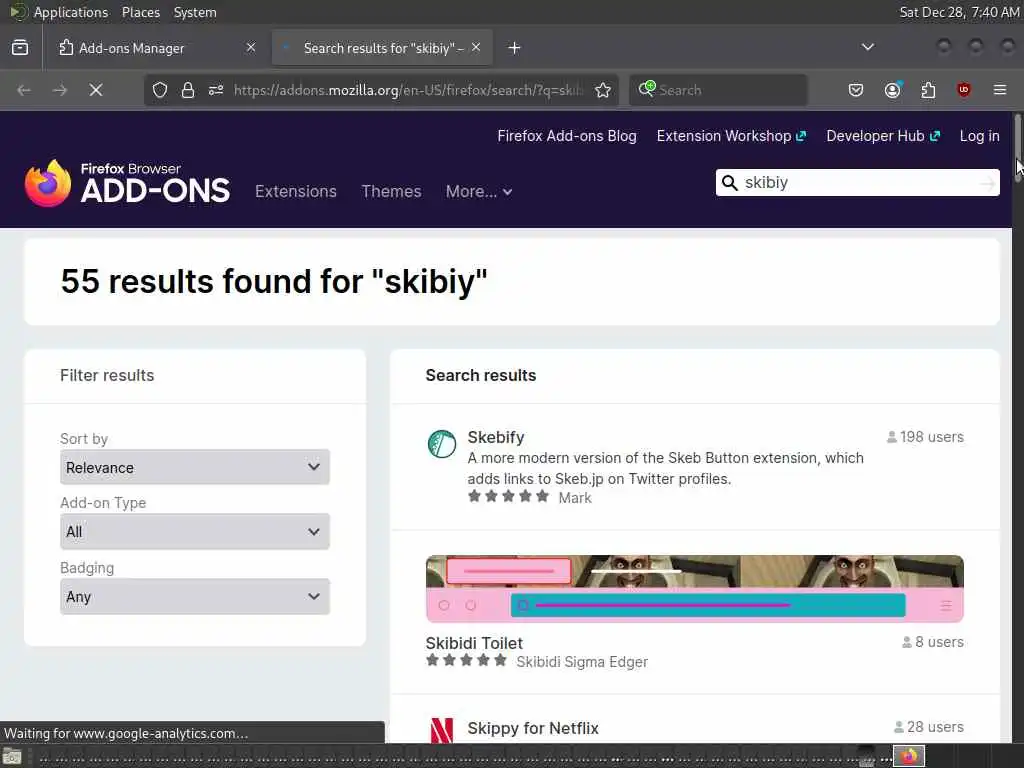Open the list all tabs chevron

(868, 47)
